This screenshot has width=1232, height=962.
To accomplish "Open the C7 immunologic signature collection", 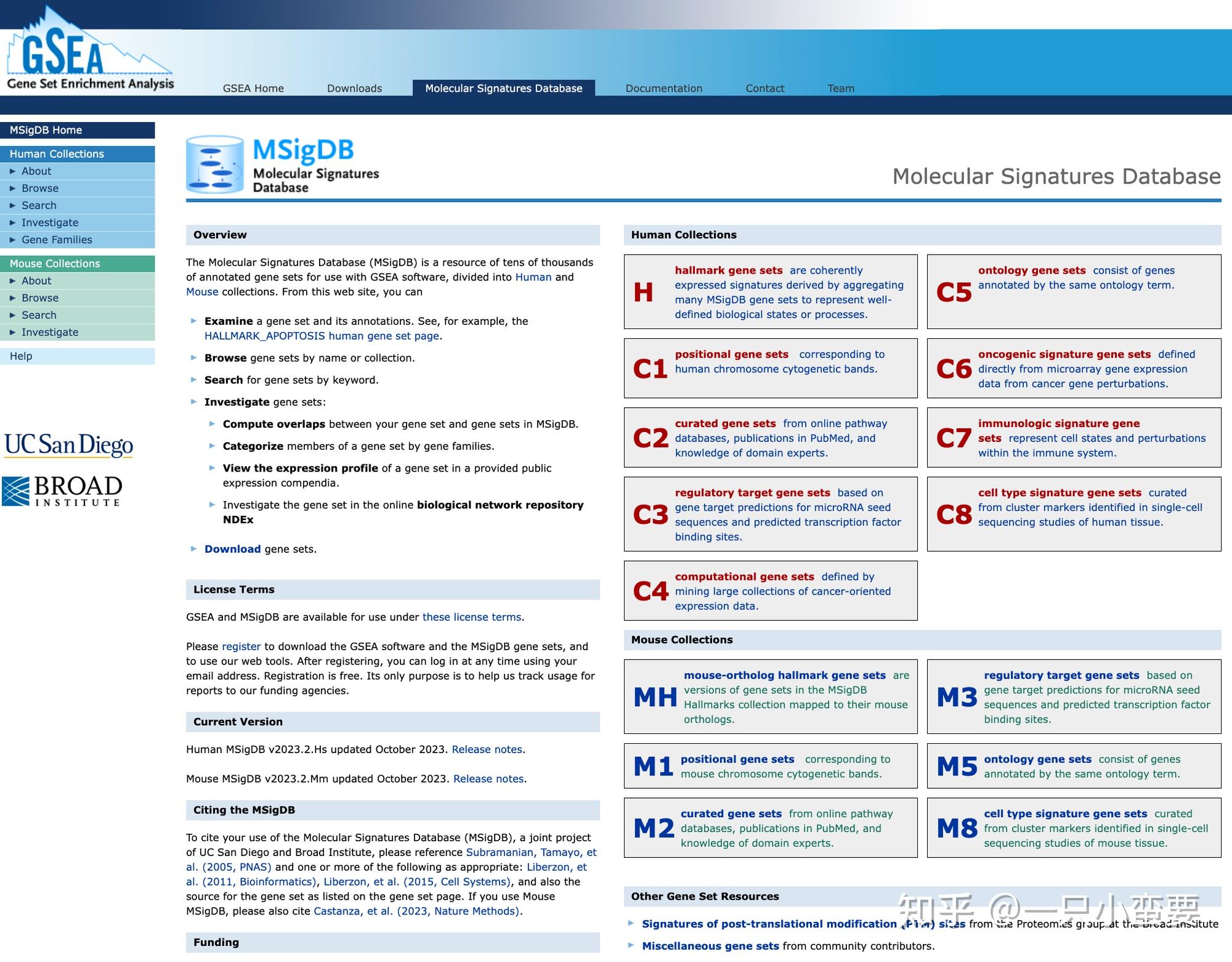I will pyautogui.click(x=1058, y=423).
